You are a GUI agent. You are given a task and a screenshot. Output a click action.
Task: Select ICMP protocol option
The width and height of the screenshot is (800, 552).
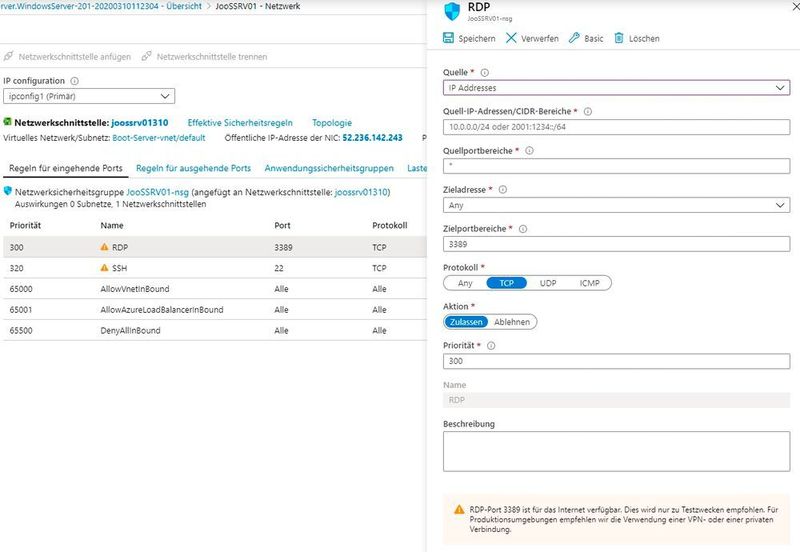[x=589, y=283]
